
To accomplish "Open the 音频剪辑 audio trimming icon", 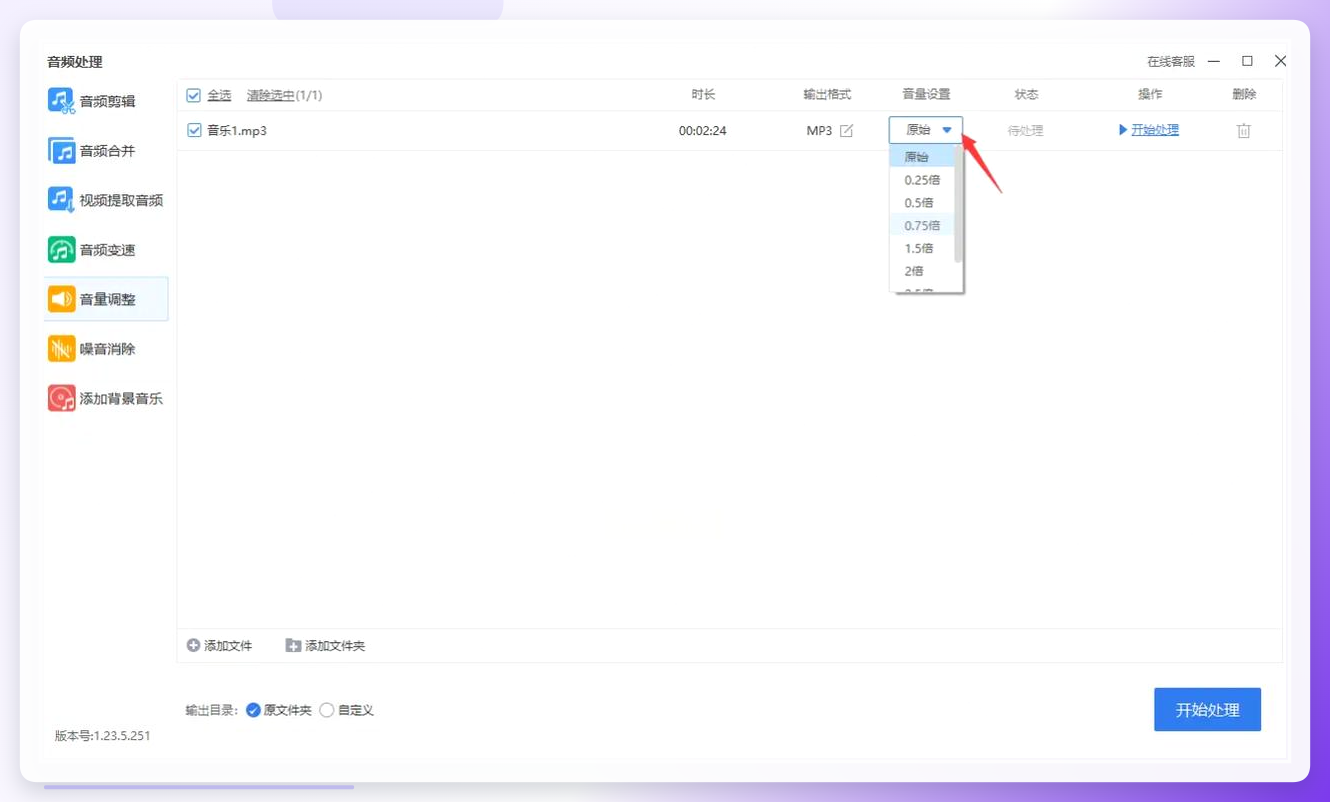I will 61,101.
